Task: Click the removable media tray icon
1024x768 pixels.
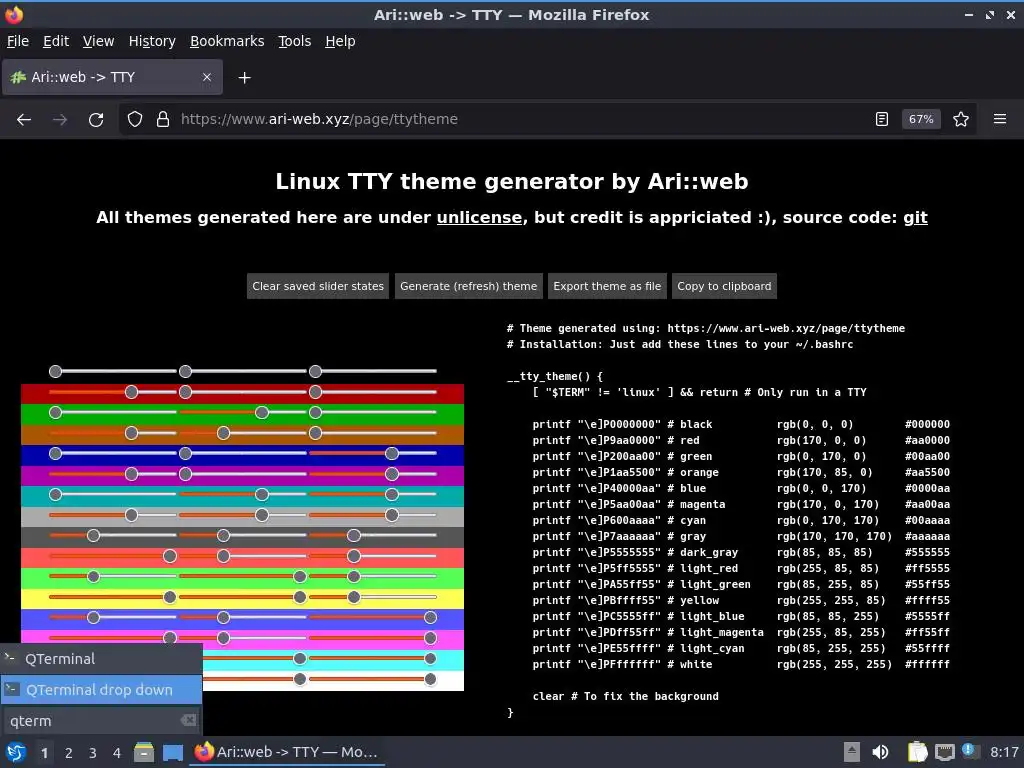Action: point(851,752)
